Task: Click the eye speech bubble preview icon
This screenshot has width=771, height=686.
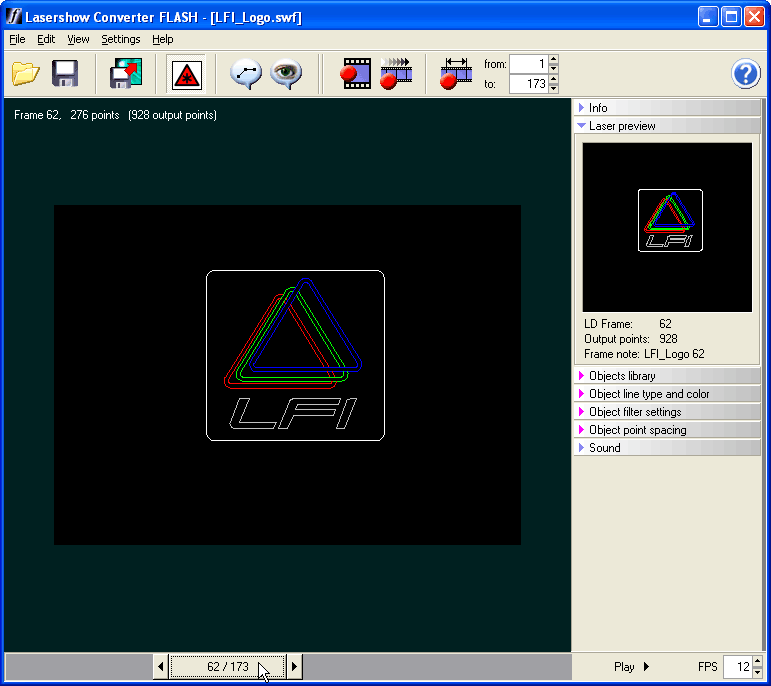Action: click(287, 74)
